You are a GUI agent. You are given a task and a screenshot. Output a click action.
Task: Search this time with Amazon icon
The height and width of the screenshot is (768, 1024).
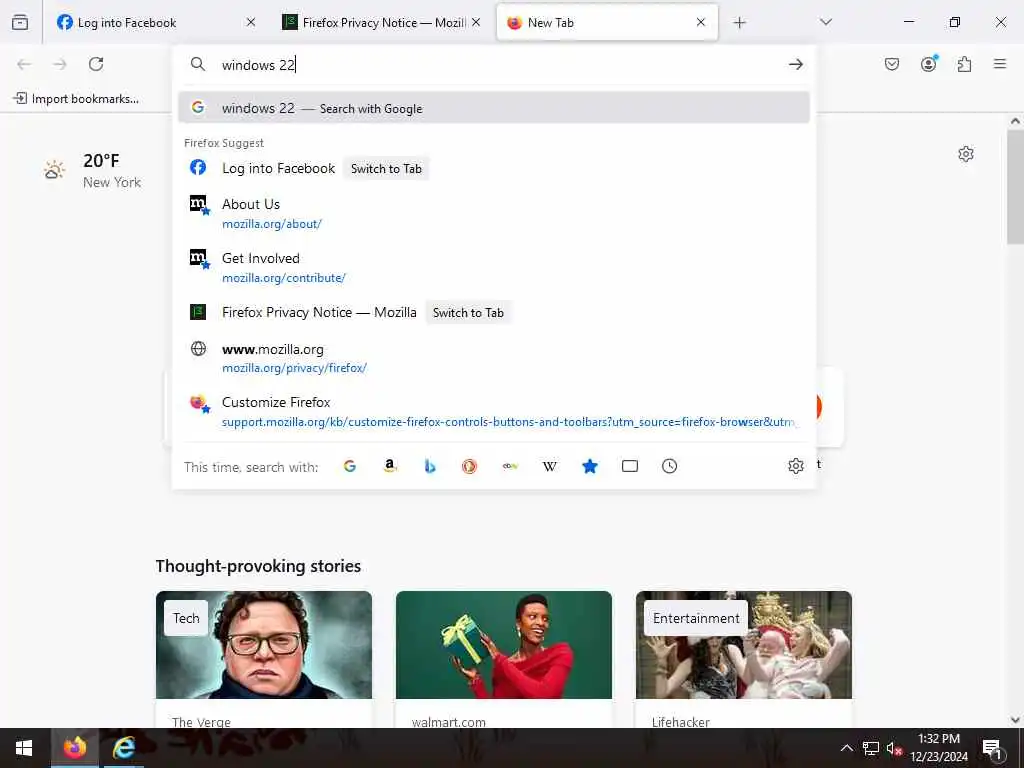(390, 466)
